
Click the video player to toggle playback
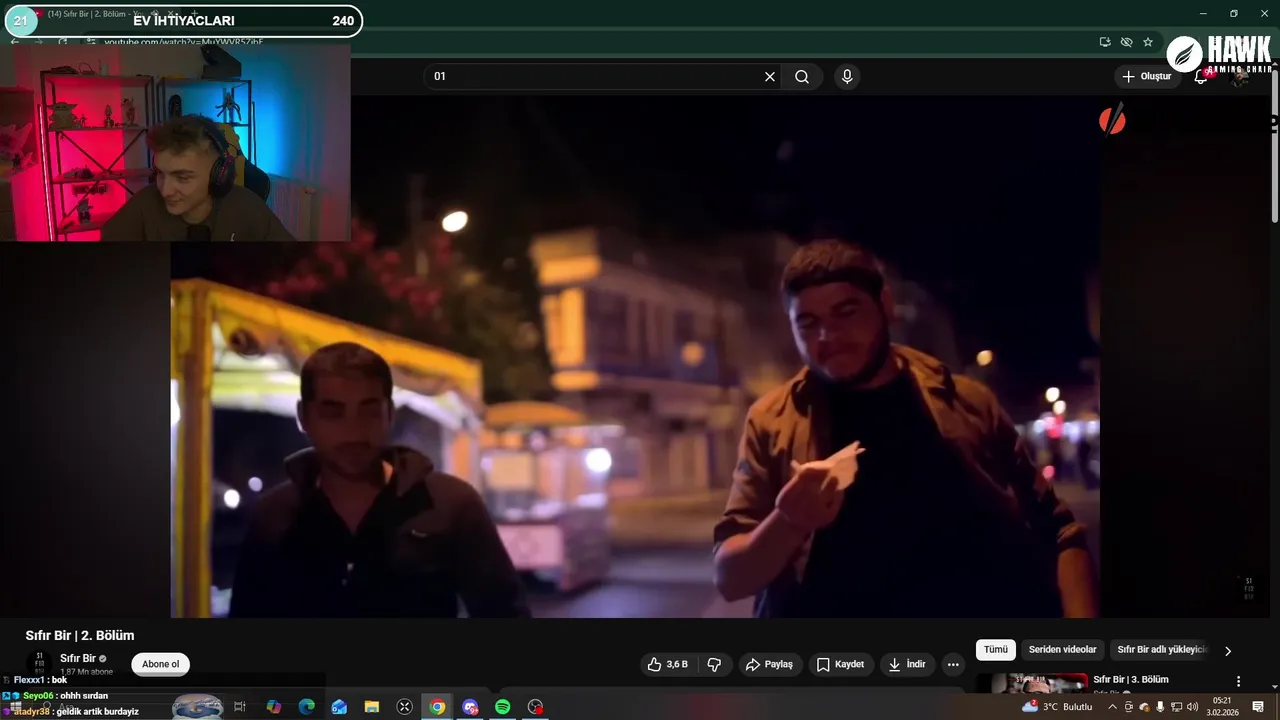tap(635, 355)
